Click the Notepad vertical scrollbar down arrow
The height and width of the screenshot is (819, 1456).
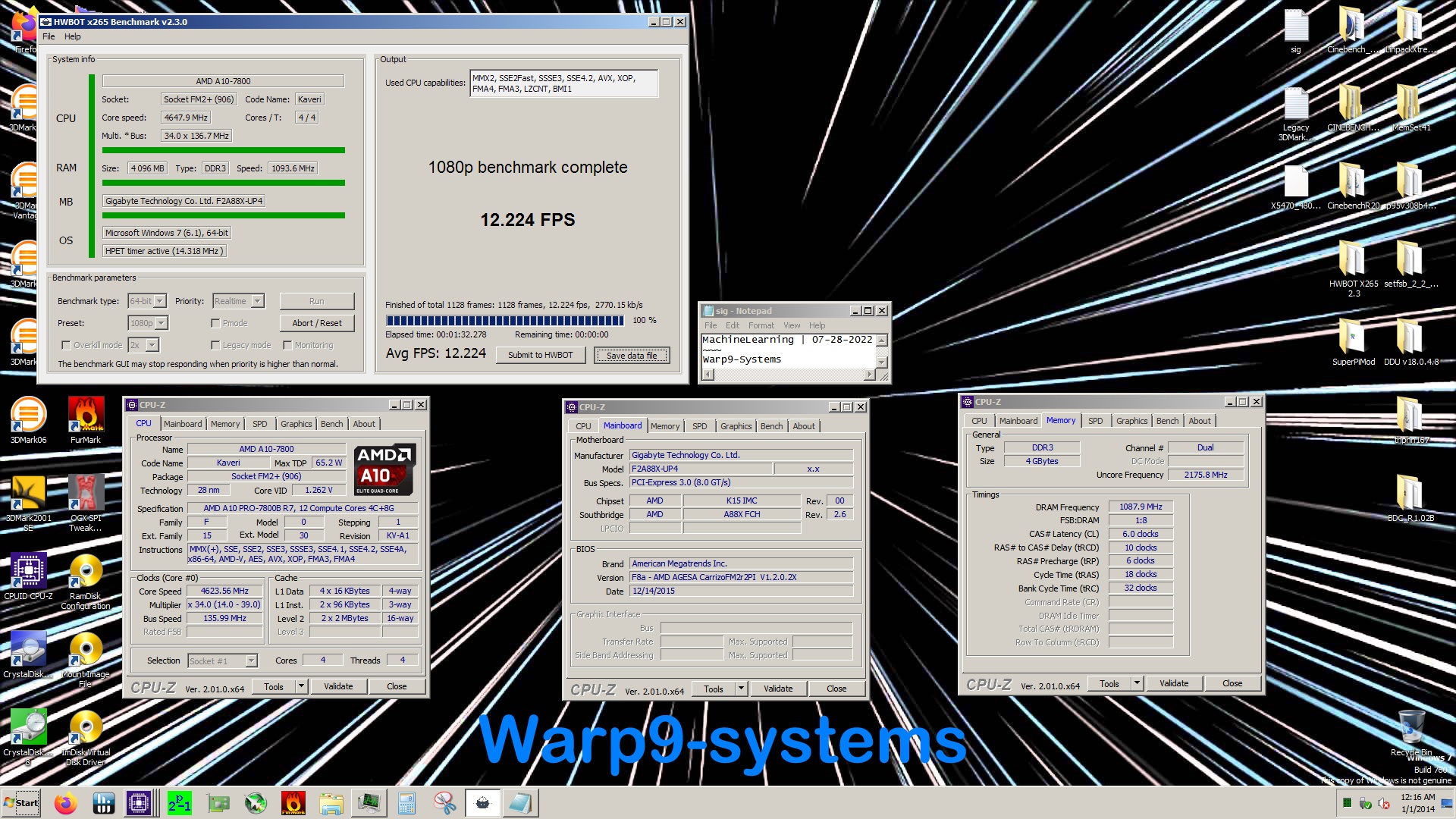[x=882, y=362]
